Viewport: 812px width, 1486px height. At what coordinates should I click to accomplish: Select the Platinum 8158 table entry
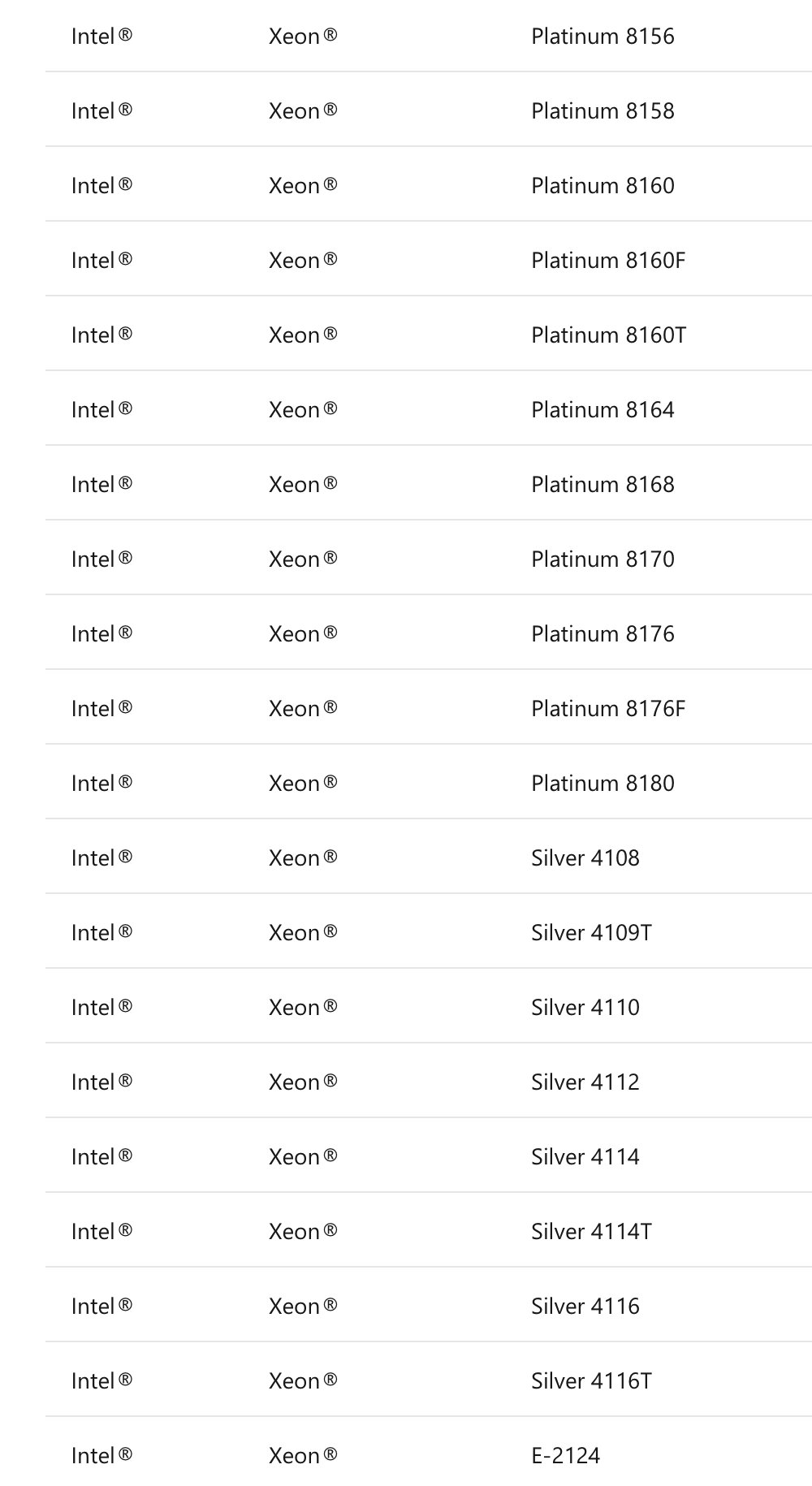pyautogui.click(x=603, y=111)
